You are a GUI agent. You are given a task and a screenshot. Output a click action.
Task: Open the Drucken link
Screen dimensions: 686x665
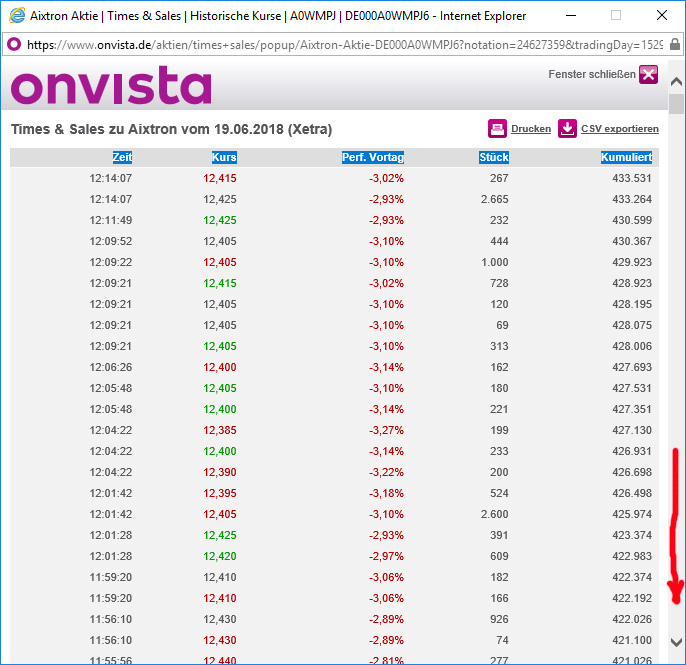(531, 129)
